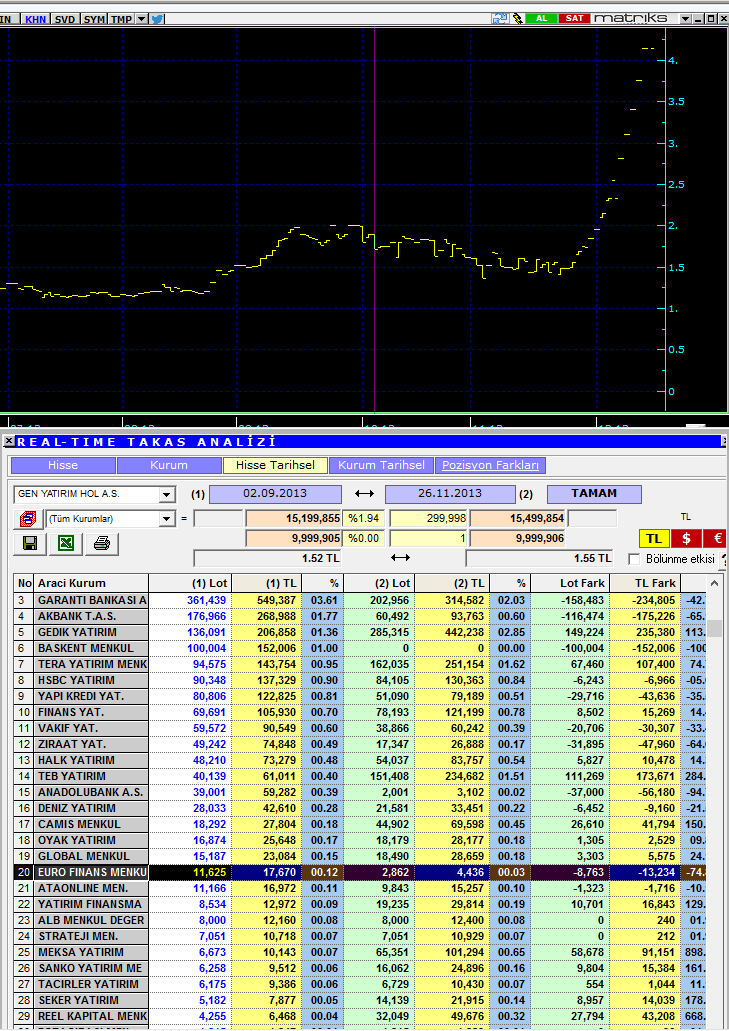Click start date field 02.09.2013

click(x=275, y=494)
